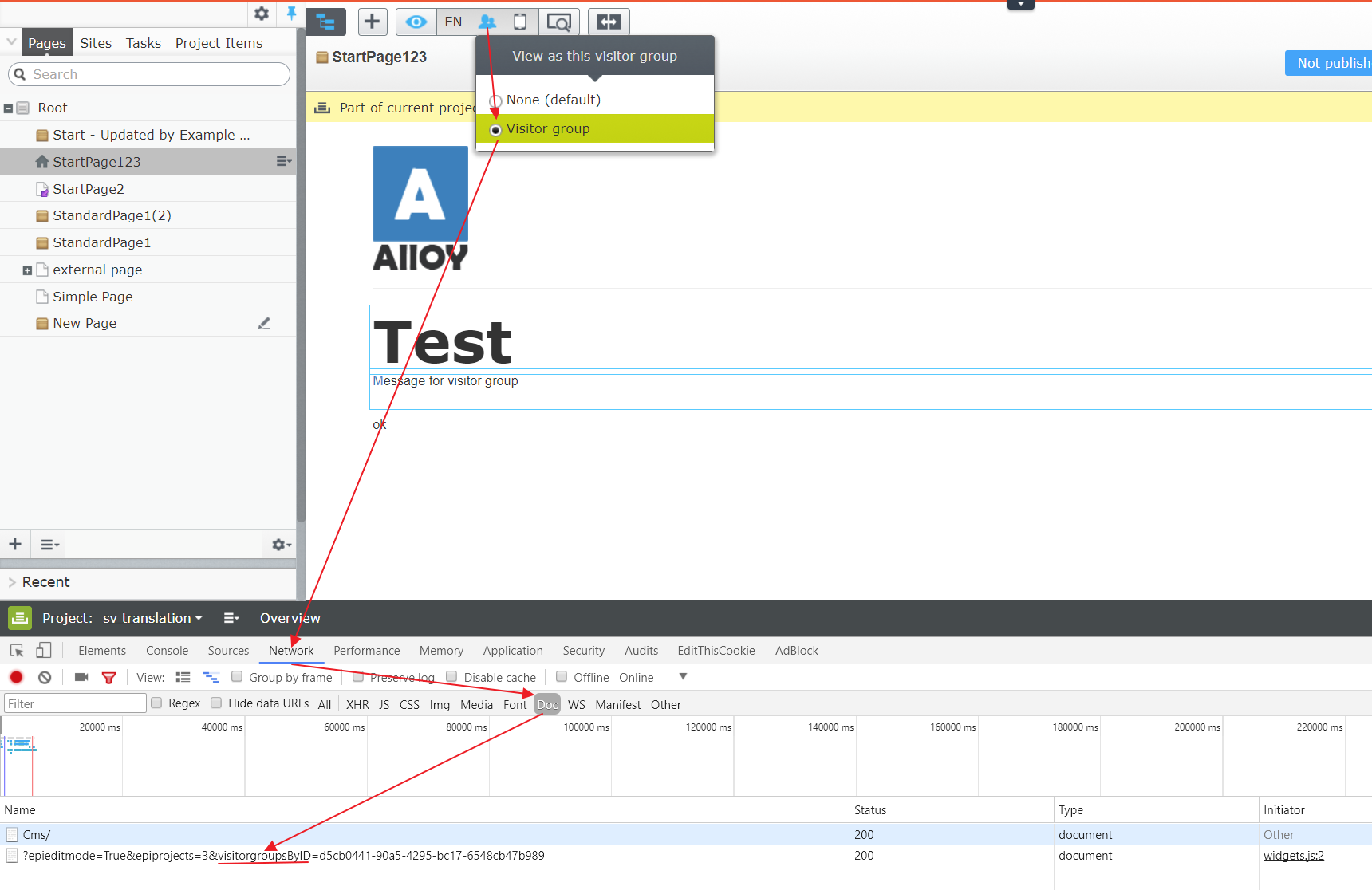Pin the navigation pane
The height and width of the screenshot is (890, 1372).
tap(291, 13)
